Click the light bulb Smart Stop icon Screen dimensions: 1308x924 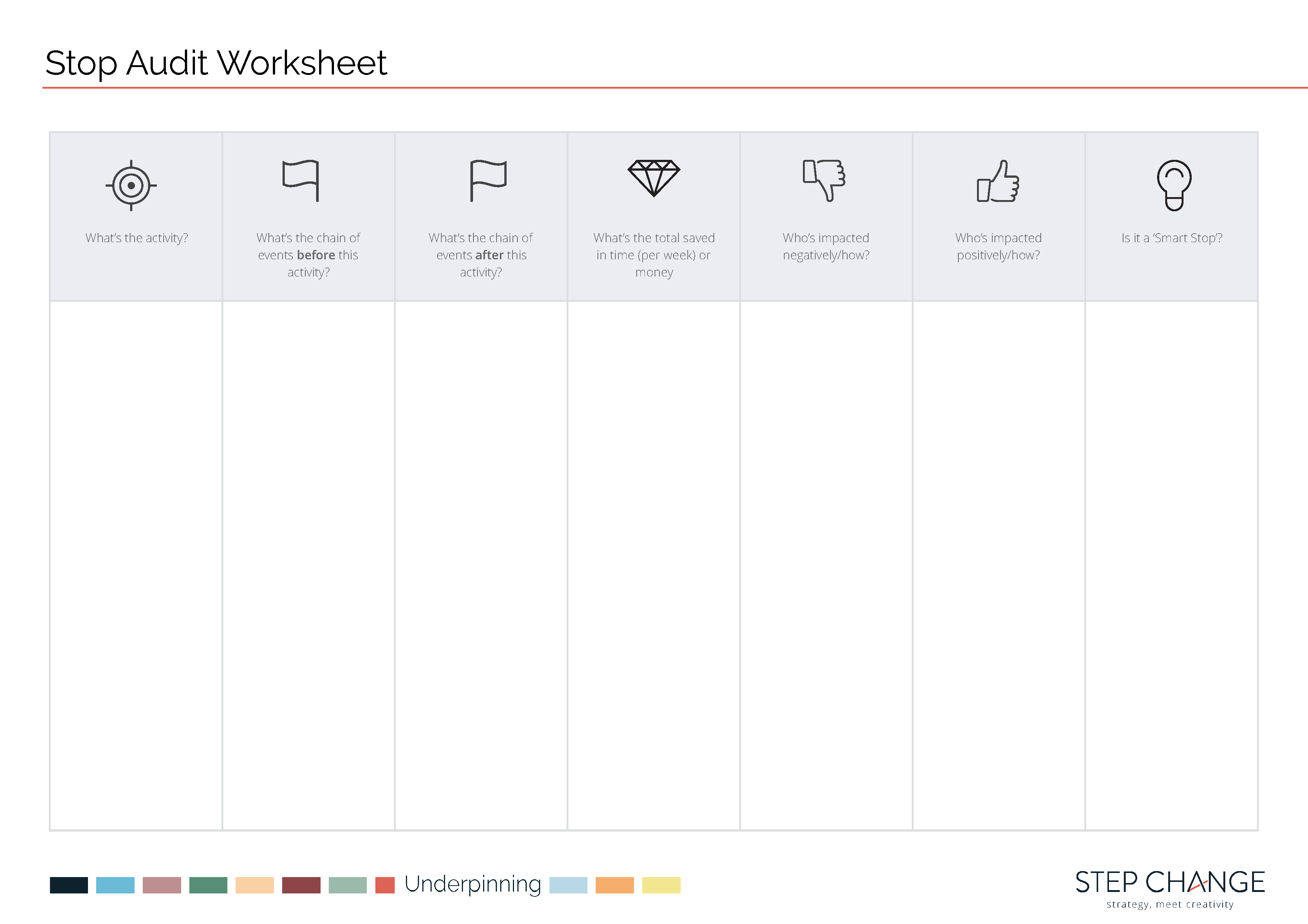point(1174,186)
